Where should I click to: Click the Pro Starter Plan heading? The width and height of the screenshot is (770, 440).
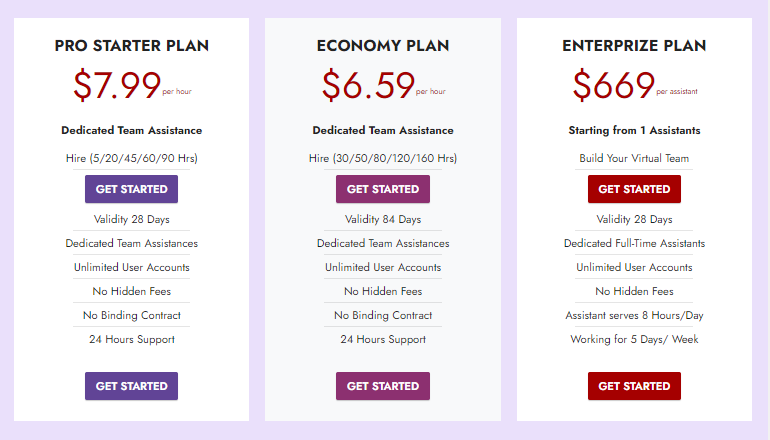tap(131, 46)
